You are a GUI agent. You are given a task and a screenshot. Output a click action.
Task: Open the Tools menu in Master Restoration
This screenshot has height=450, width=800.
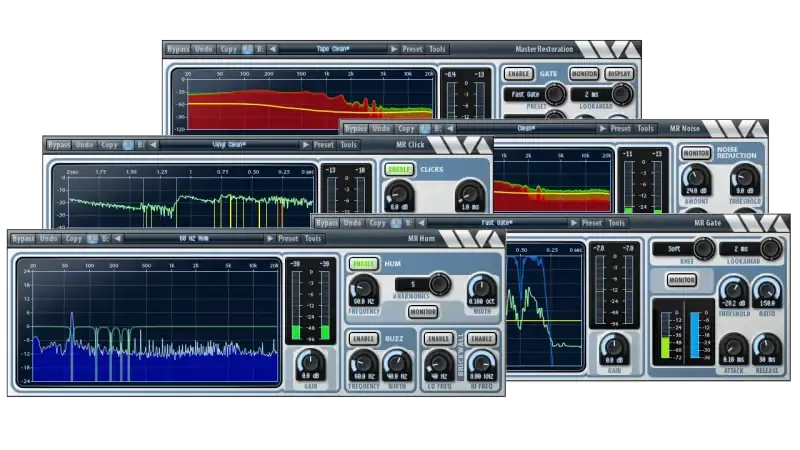coord(437,49)
